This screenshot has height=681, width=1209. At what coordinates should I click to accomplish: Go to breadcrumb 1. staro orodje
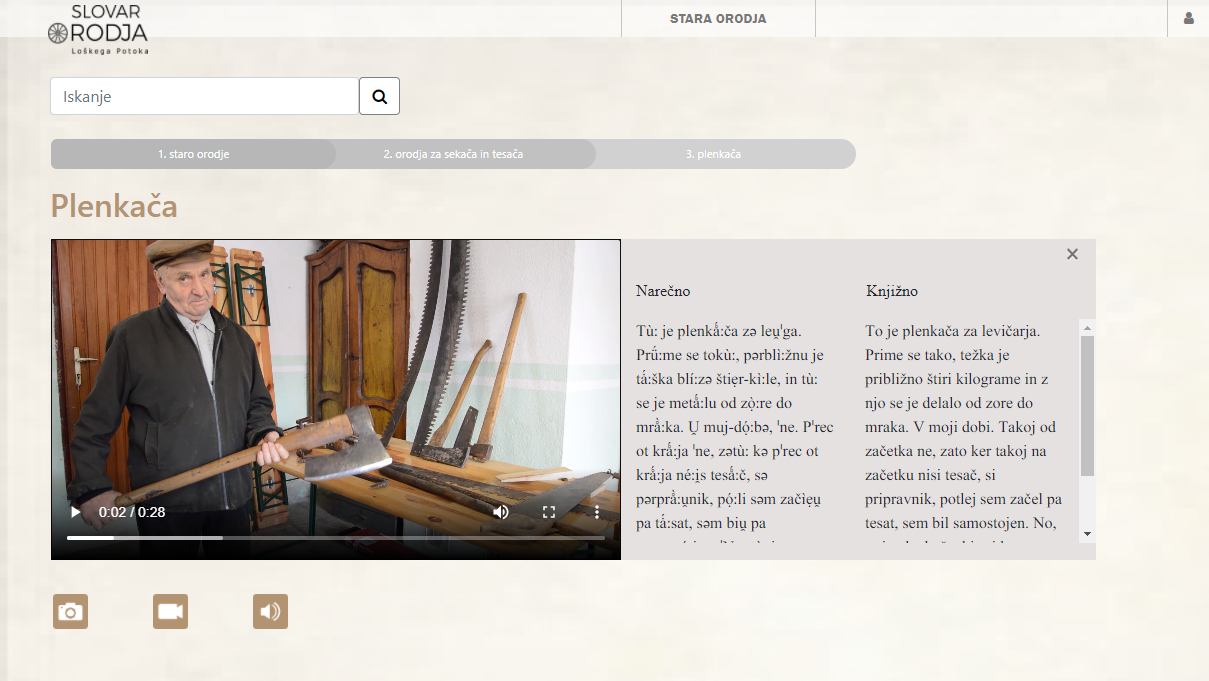coord(193,154)
